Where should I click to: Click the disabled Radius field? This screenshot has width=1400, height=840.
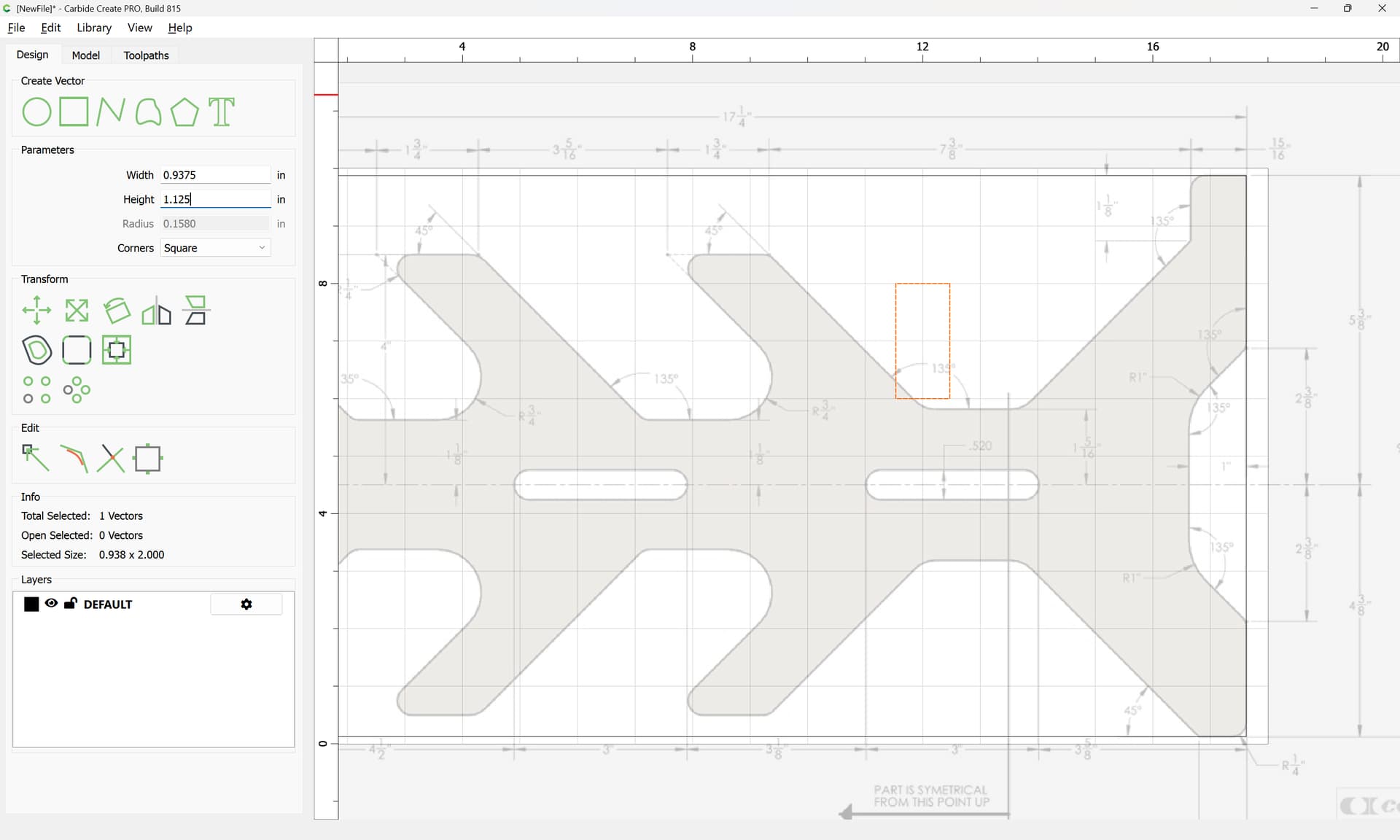pos(216,224)
